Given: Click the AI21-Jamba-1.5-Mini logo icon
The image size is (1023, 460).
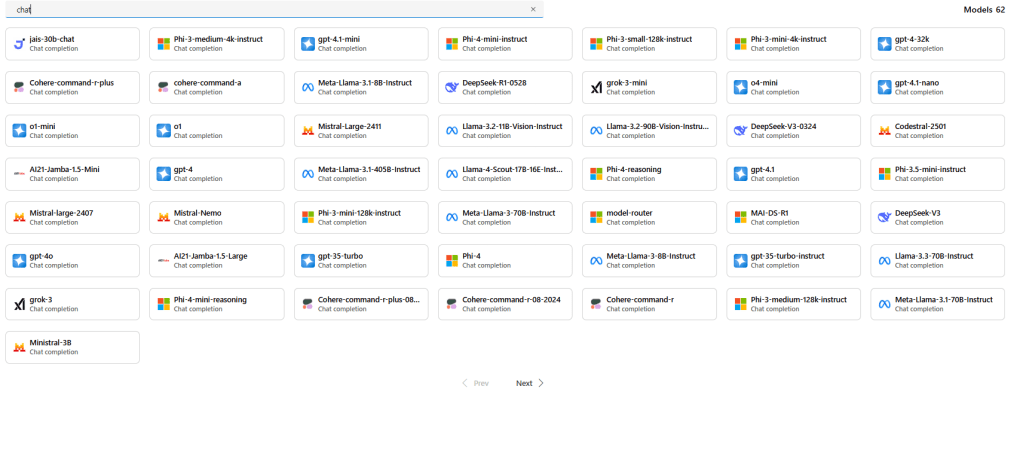Looking at the screenshot, I should tap(18, 173).
